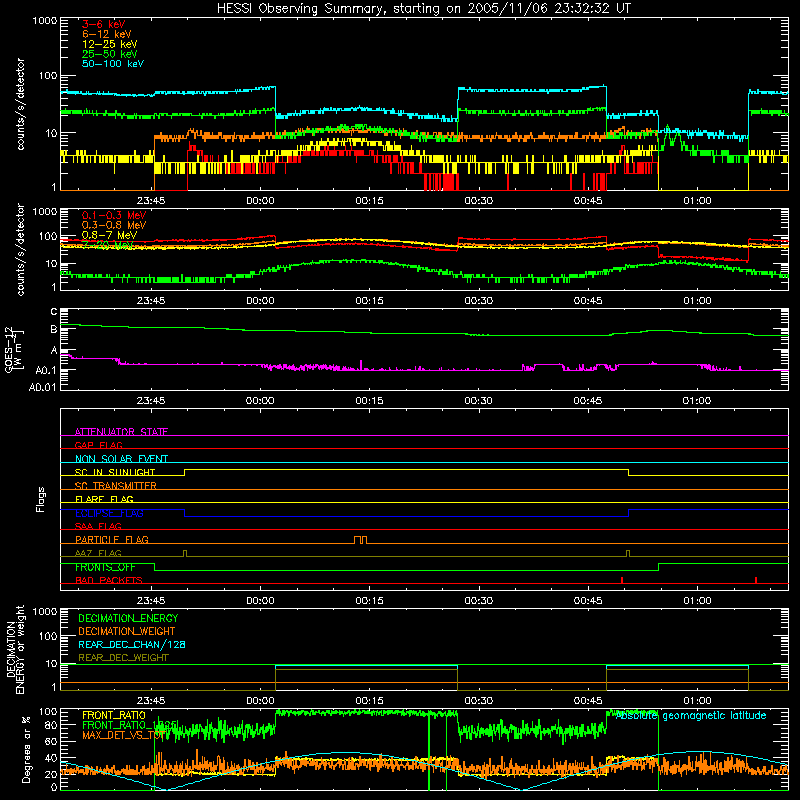Click the NON_SOLAR_EVENT flag label

coord(121,459)
